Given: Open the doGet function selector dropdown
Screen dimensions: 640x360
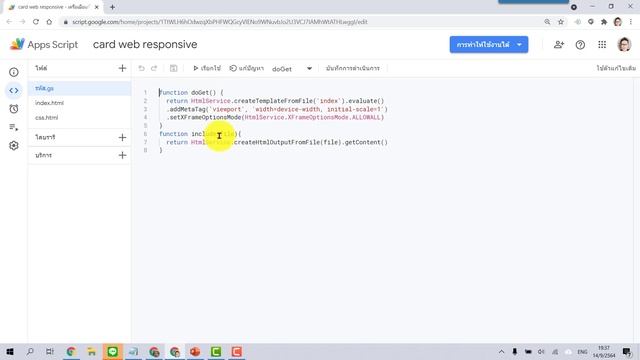Looking at the screenshot, I should [292, 69].
